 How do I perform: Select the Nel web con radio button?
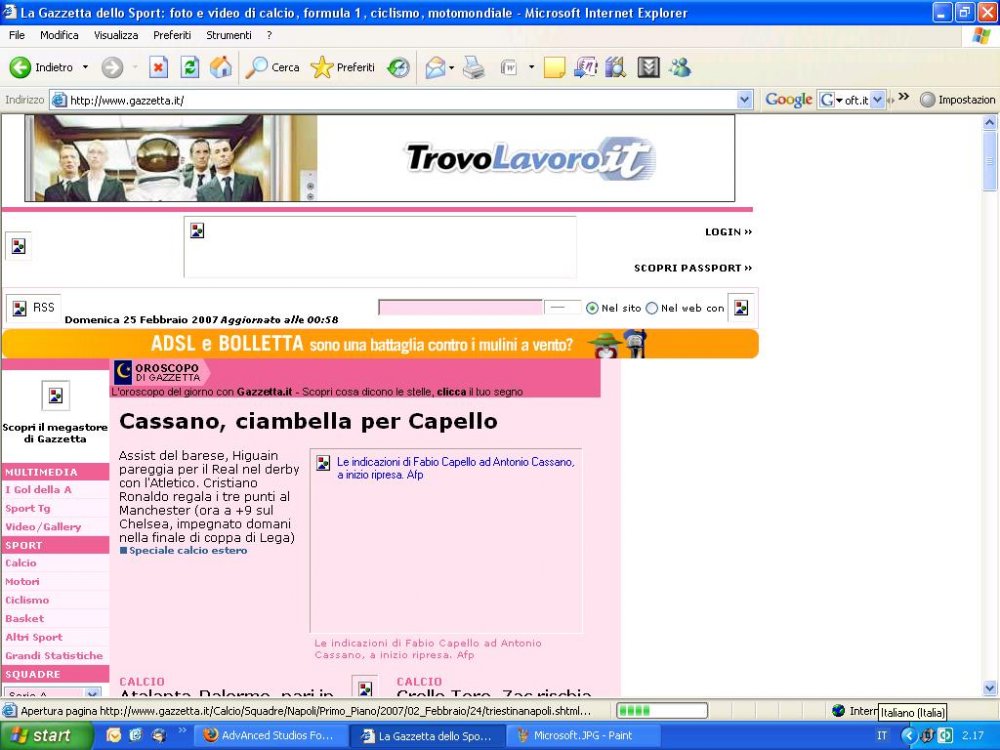[651, 308]
